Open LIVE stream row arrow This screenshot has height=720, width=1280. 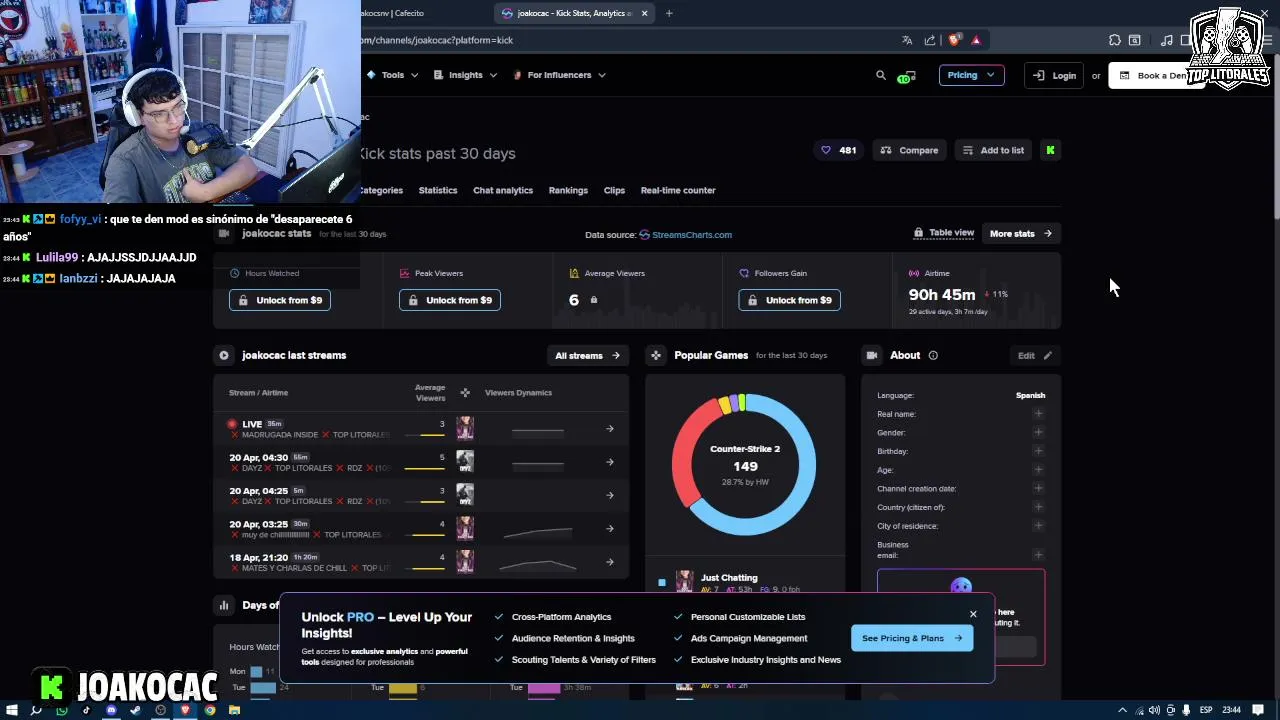click(610, 429)
